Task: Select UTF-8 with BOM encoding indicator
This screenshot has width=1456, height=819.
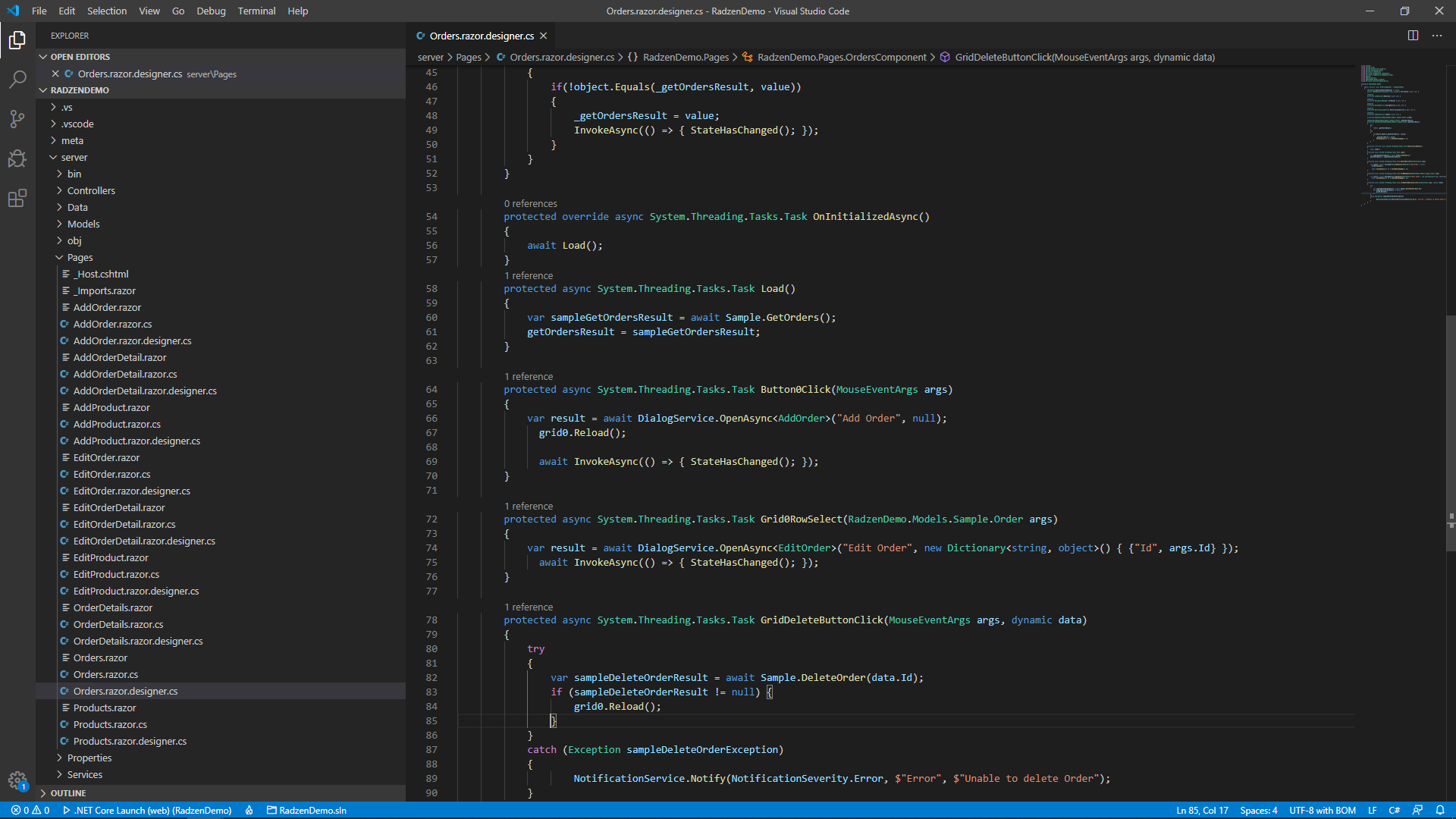Action: click(x=1323, y=810)
